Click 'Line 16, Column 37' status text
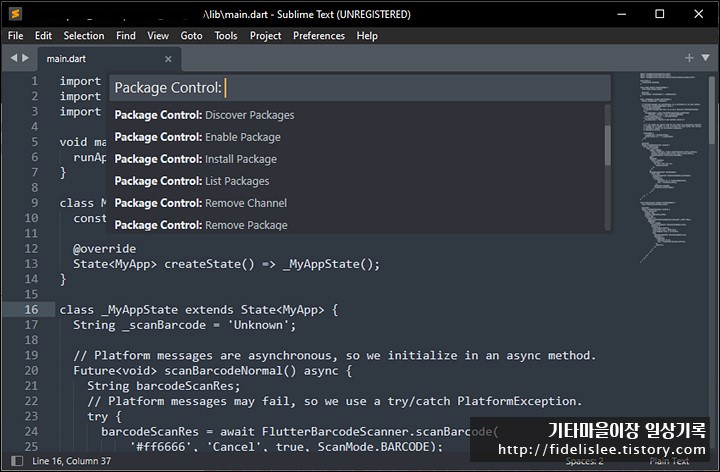Screen dimensions: 720x472 pyautogui.click(x=72, y=461)
